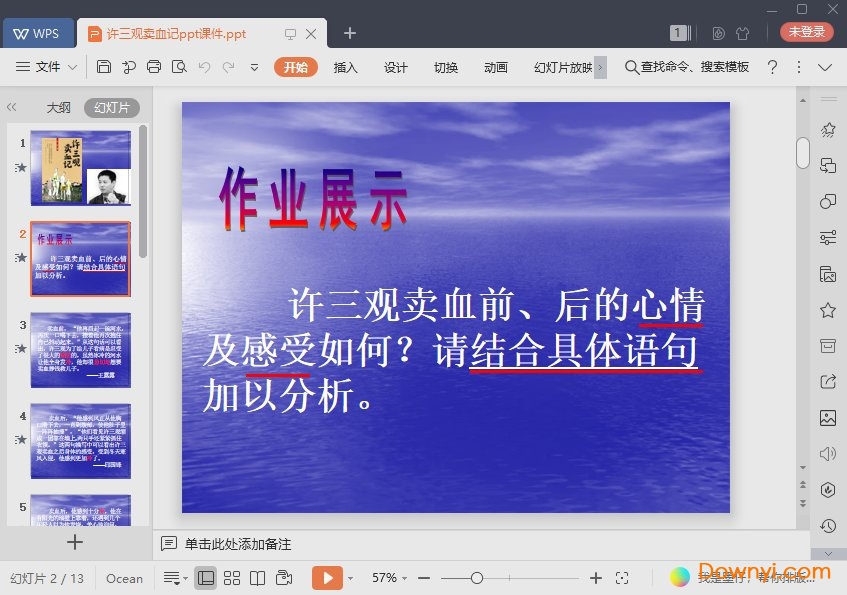Expand the quick access toolbar customize arrow
847x595 pixels.
[254, 67]
